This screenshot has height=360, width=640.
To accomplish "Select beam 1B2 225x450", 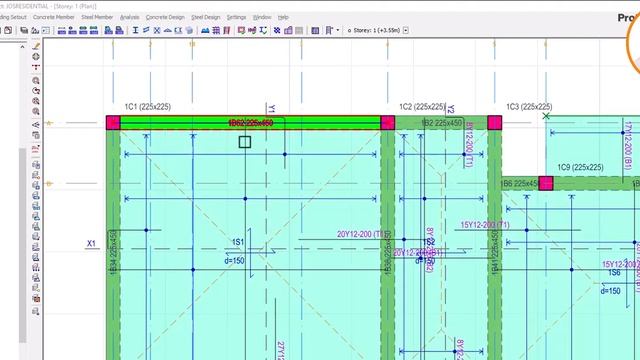I will pos(441,123).
